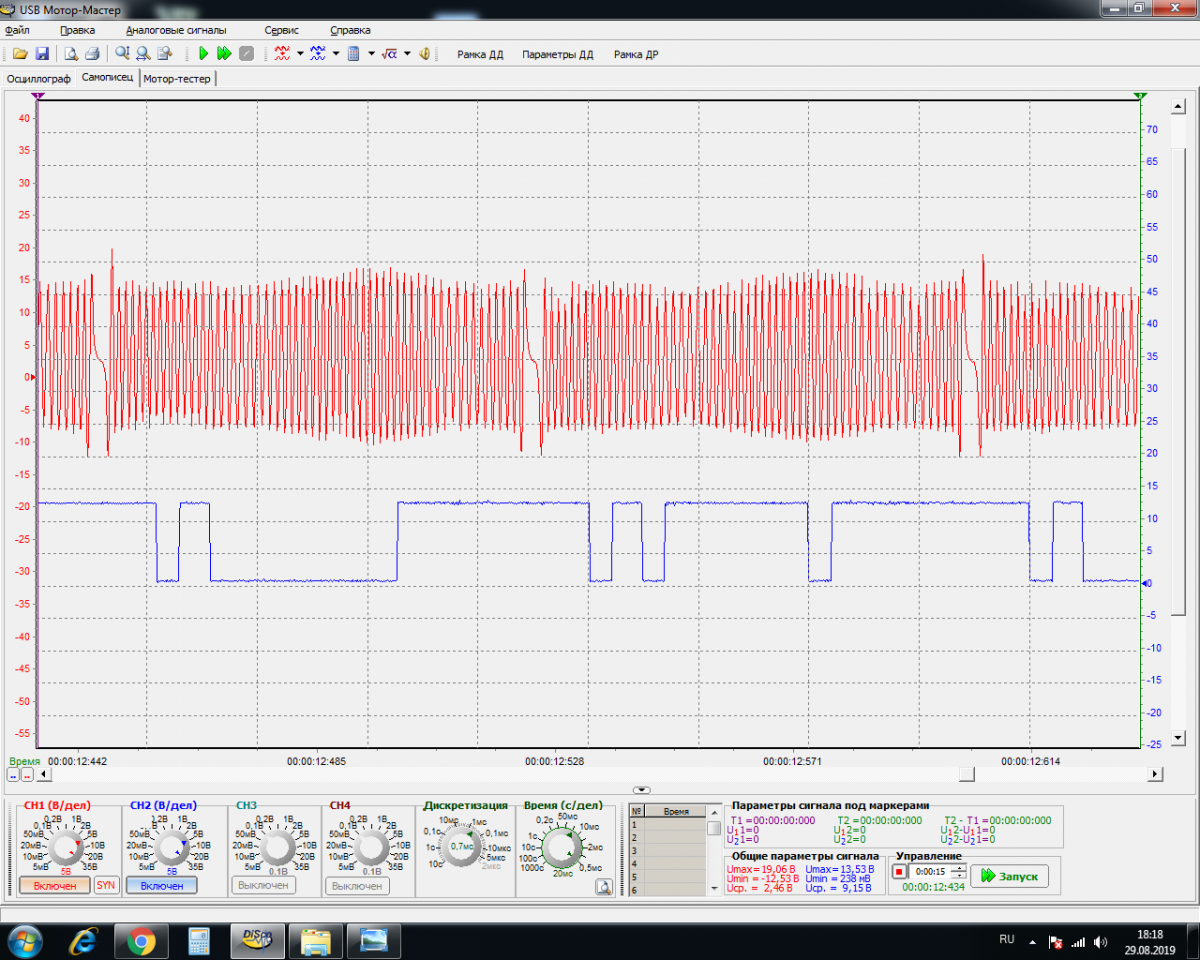This screenshot has width=1200, height=960.
Task: Click the 'Параметры ДД' toolbar button
Action: 557,55
